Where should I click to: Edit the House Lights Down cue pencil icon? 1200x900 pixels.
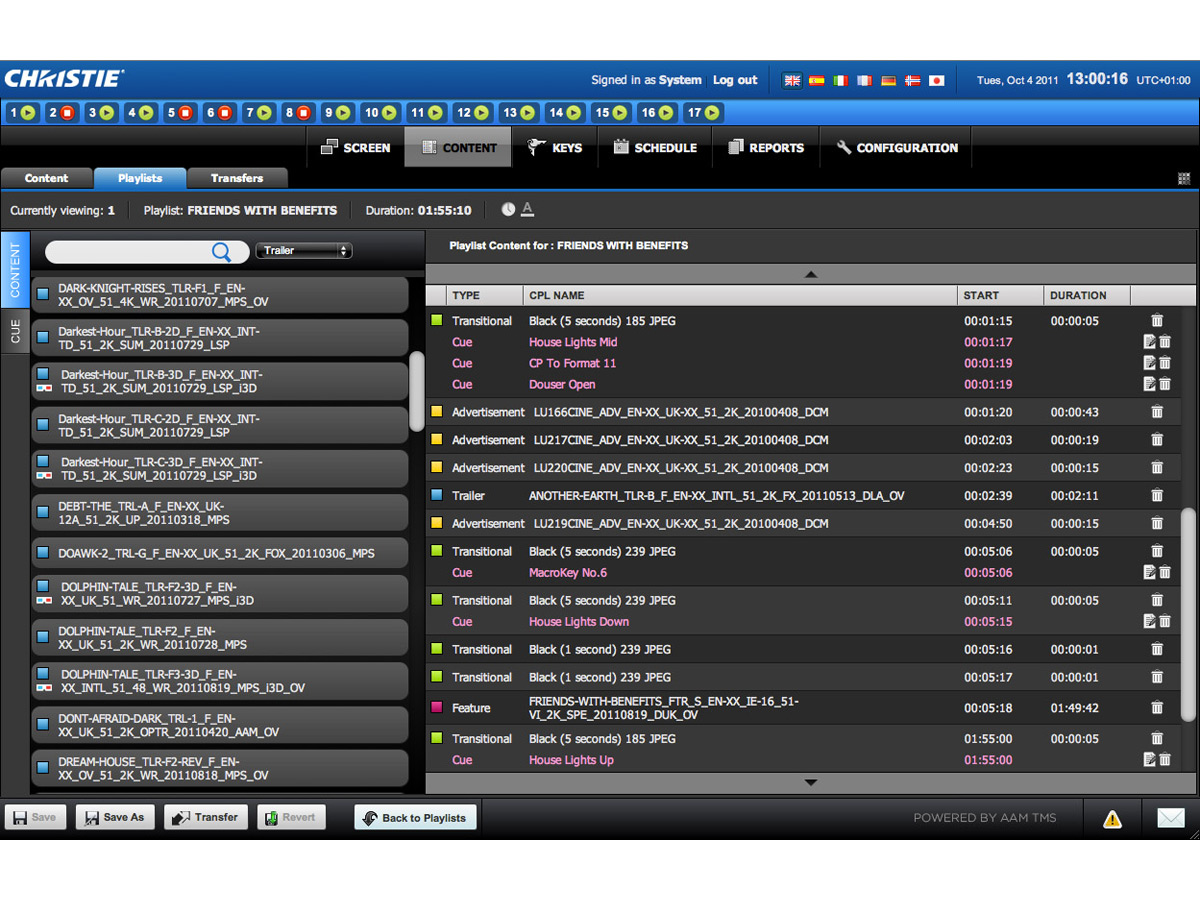1148,621
